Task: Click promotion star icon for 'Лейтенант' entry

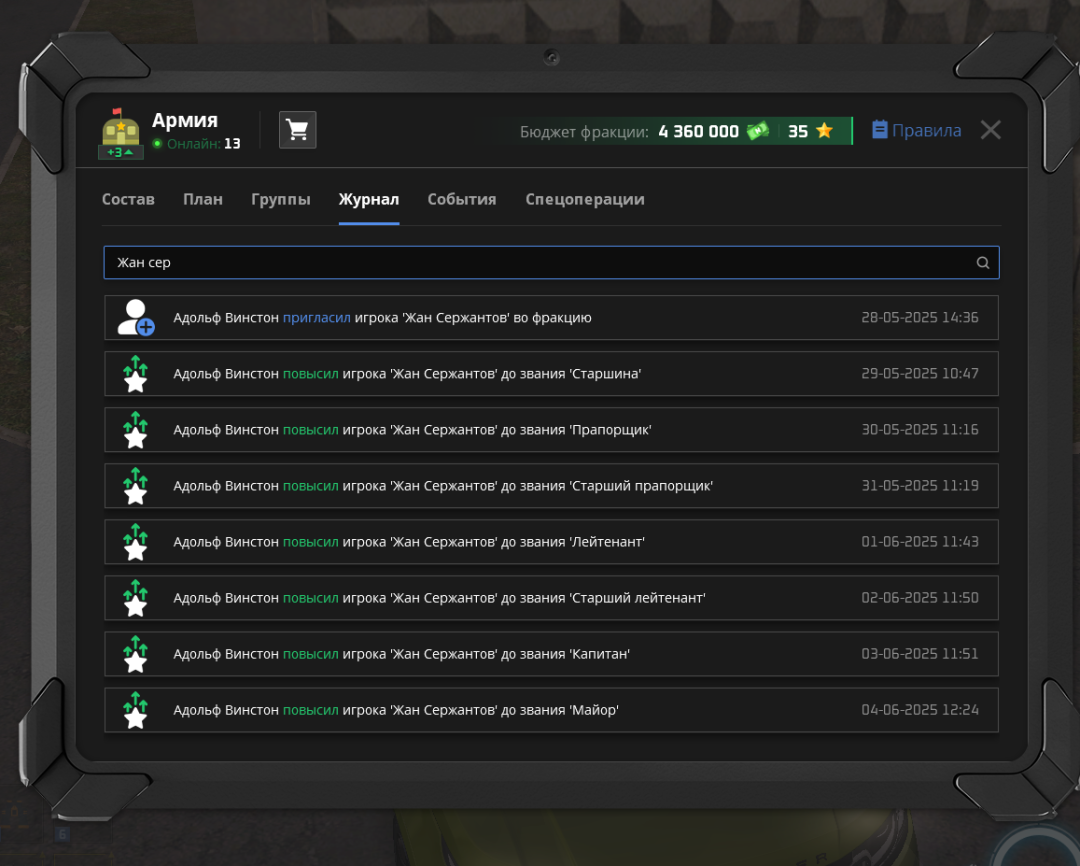Action: tap(136, 542)
